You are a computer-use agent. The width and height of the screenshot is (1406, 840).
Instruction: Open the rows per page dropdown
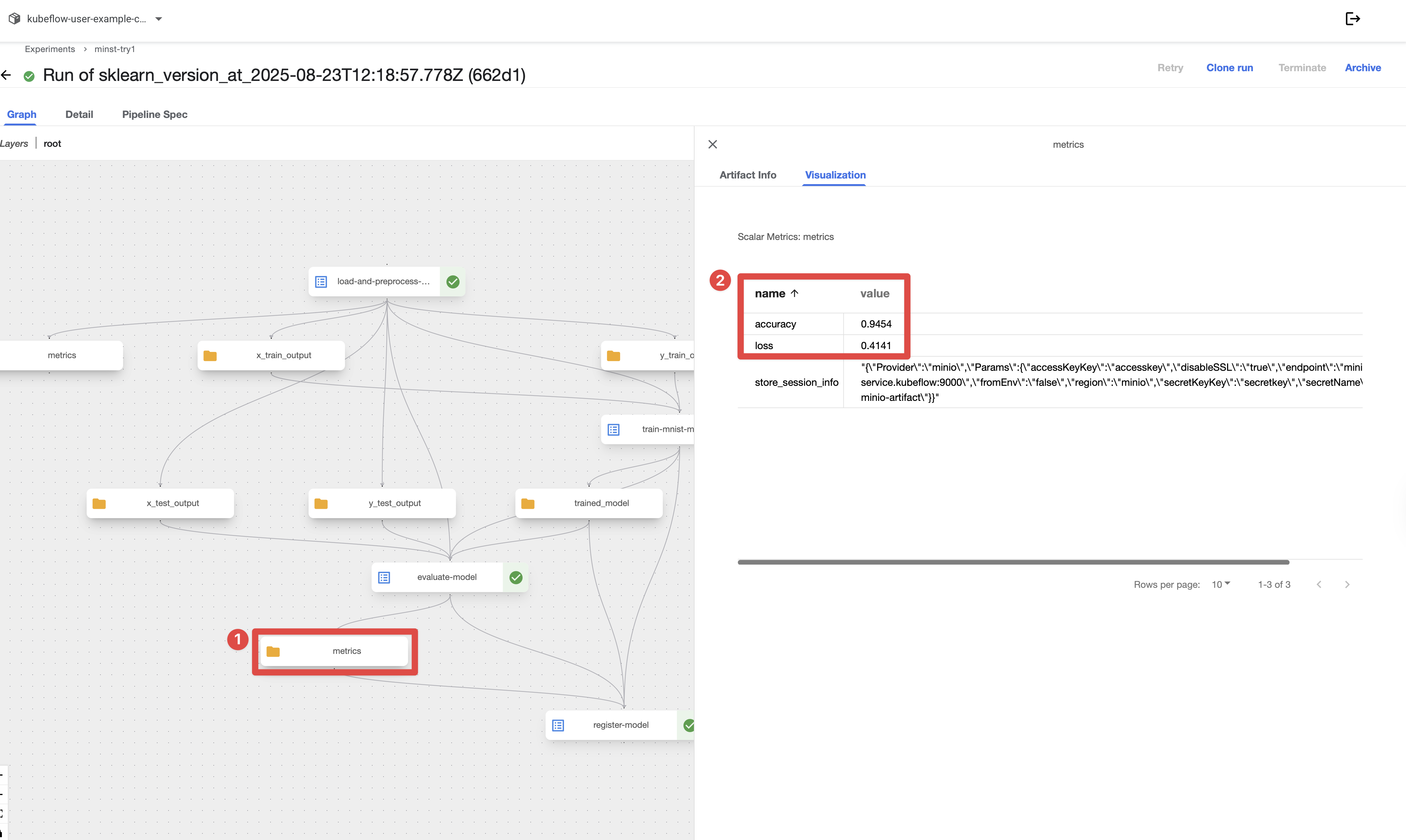click(x=1220, y=584)
